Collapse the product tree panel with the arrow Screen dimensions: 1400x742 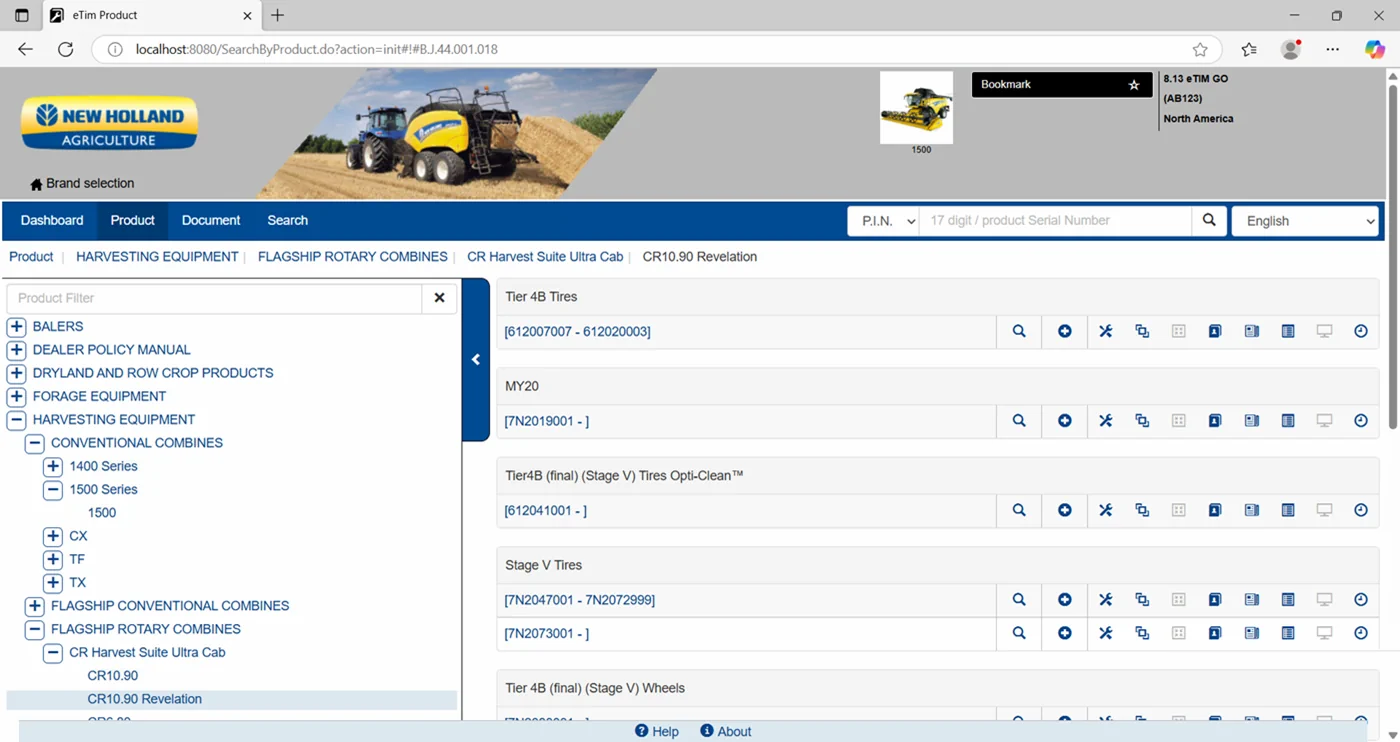click(x=476, y=359)
